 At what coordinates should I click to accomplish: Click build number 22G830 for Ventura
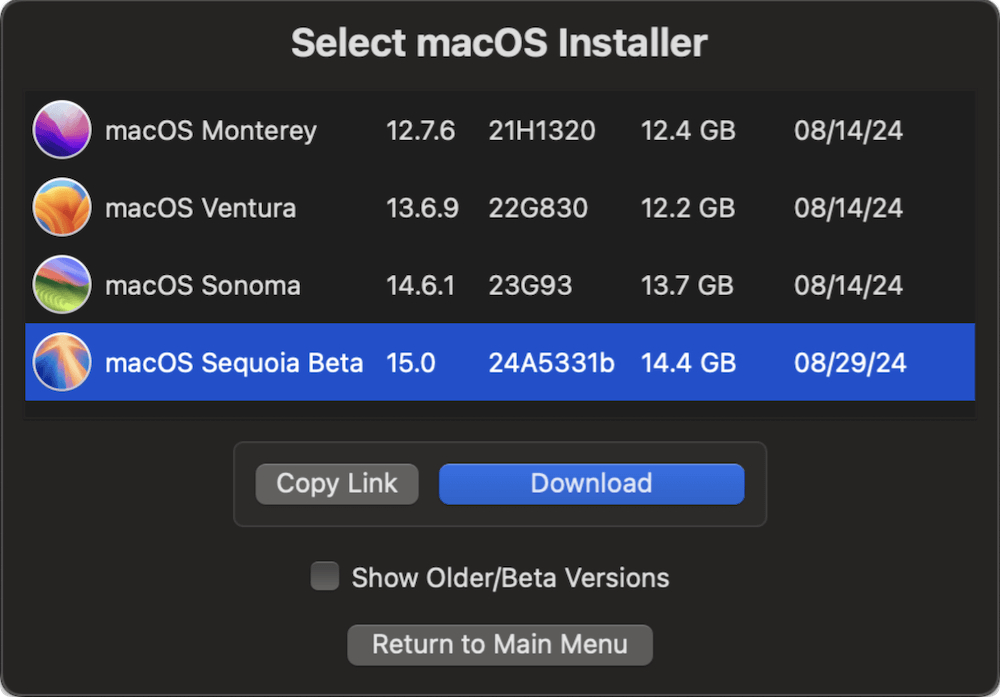(x=541, y=208)
